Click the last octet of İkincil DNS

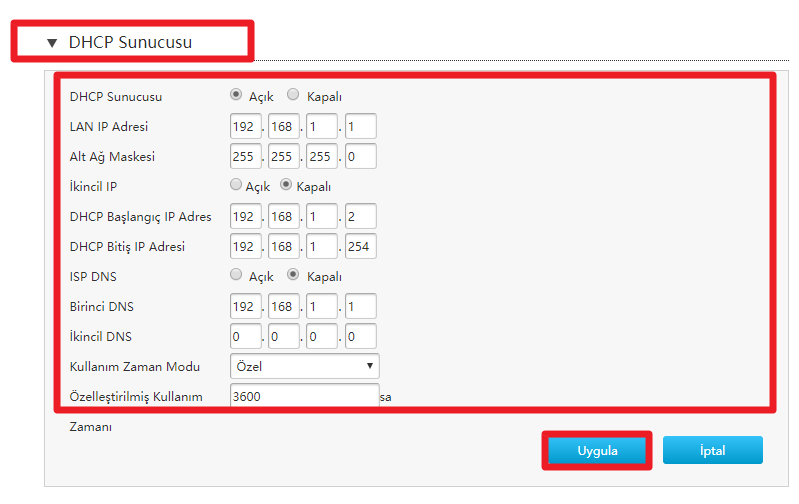(x=360, y=336)
